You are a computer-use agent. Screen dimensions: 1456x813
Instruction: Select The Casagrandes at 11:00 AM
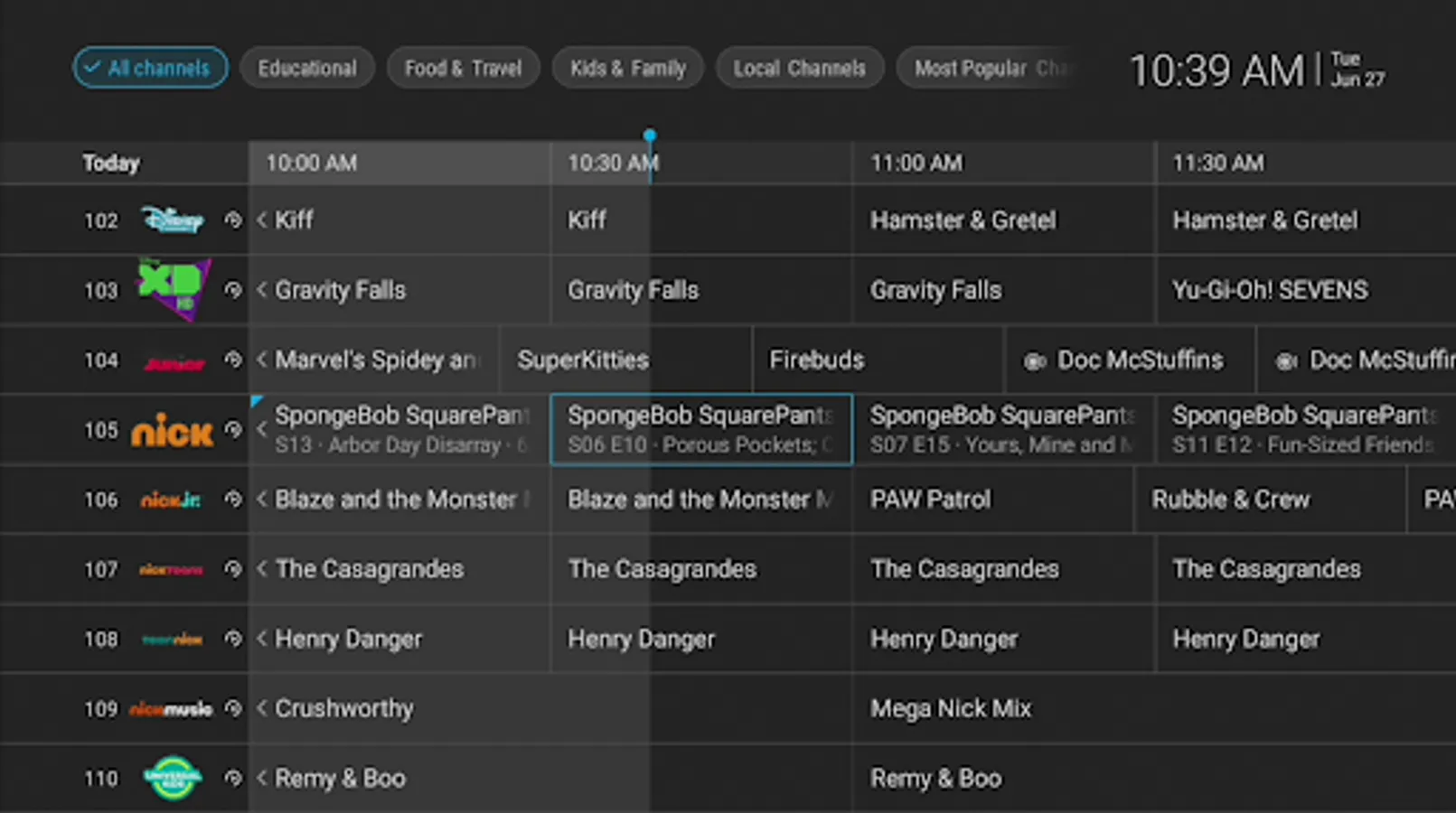pos(1003,569)
